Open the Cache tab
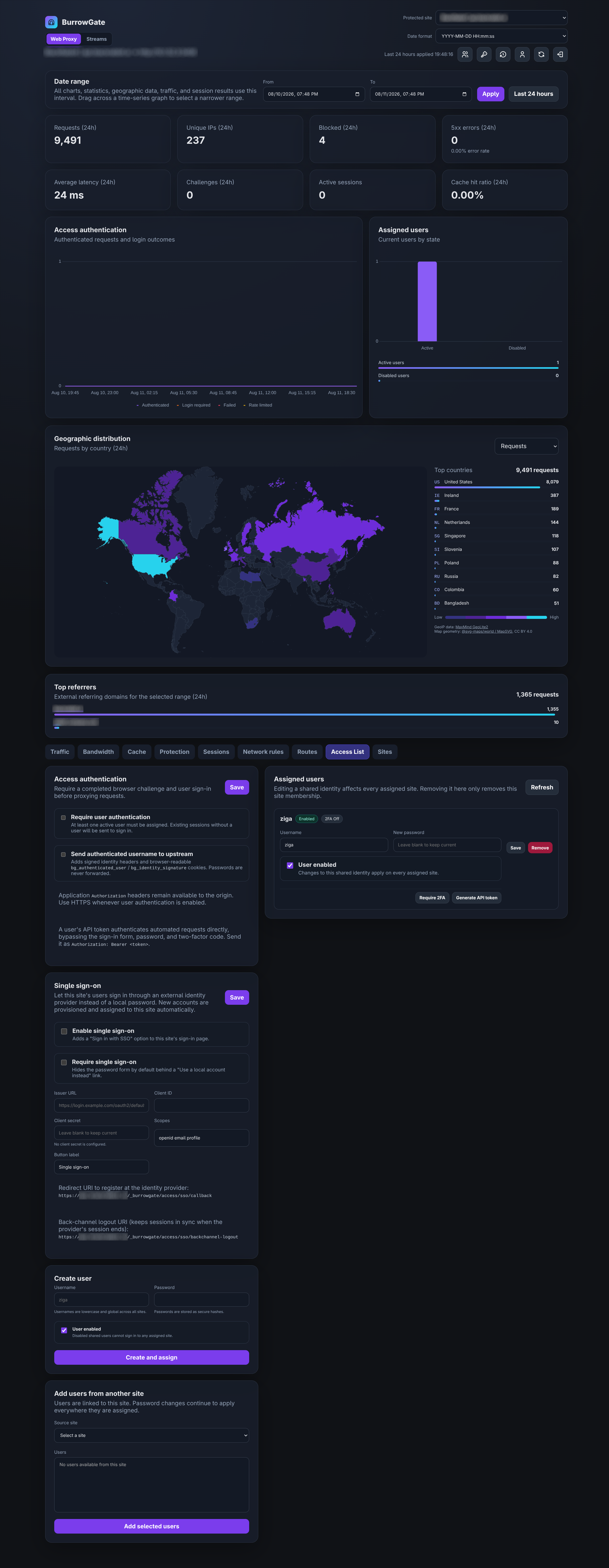609x1568 pixels. 136,752
